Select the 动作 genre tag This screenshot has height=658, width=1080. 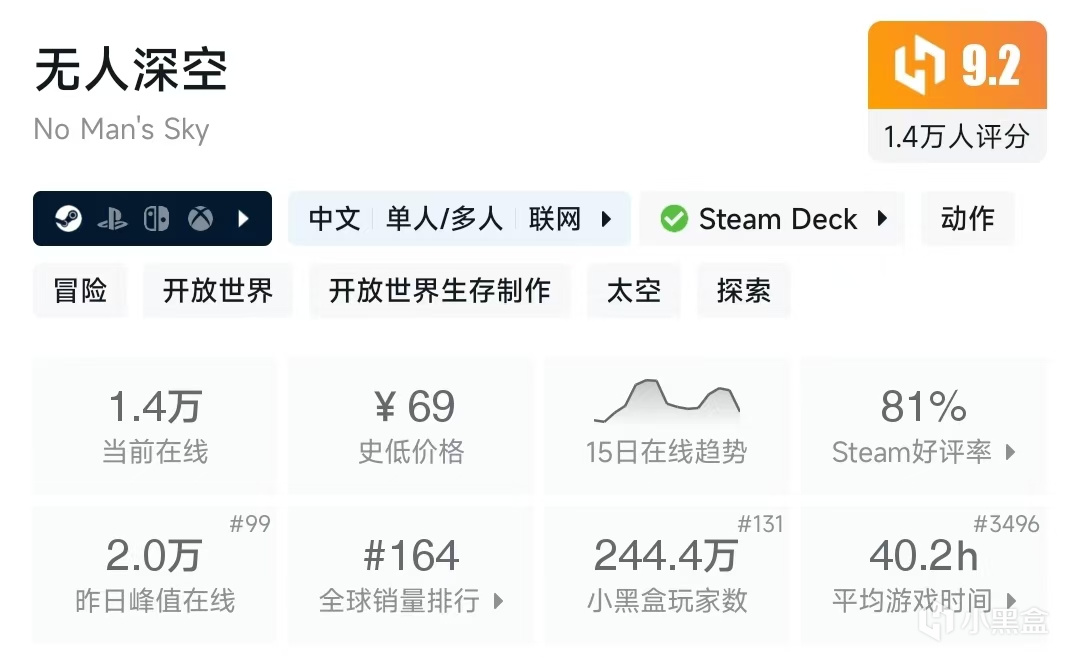[x=967, y=219]
